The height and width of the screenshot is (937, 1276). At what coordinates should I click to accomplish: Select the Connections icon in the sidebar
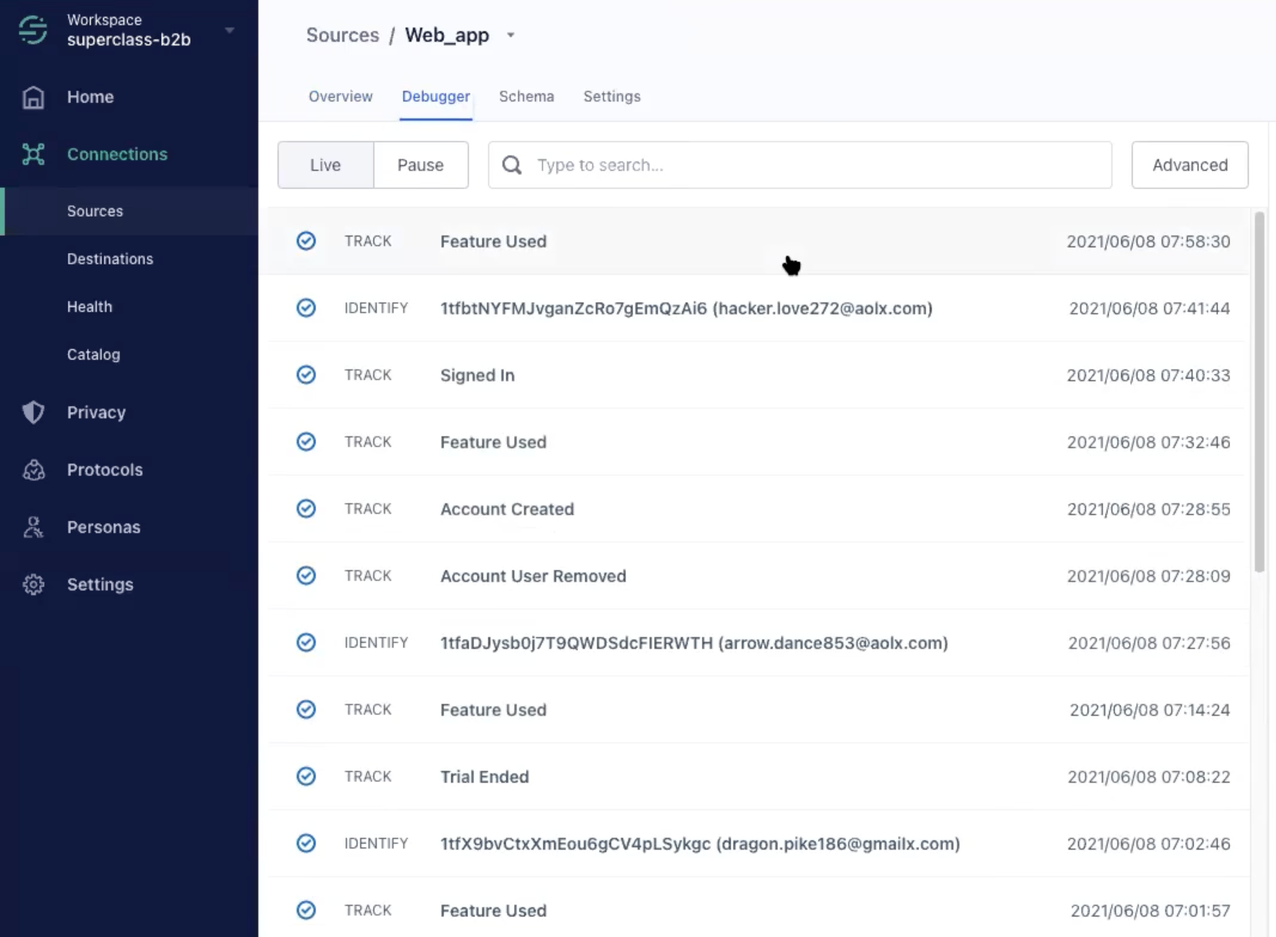click(33, 154)
